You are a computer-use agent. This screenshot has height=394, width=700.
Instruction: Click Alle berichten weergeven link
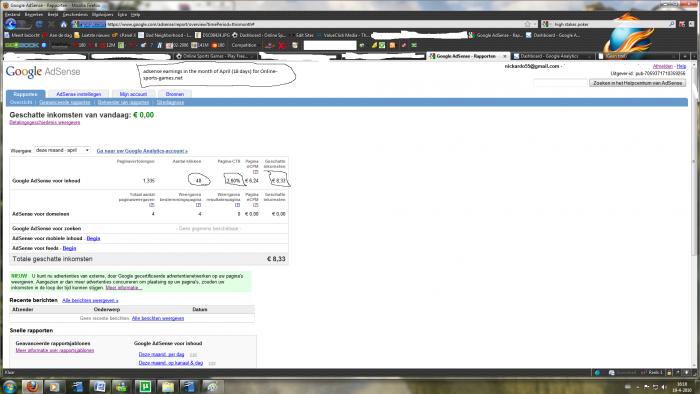(x=90, y=300)
